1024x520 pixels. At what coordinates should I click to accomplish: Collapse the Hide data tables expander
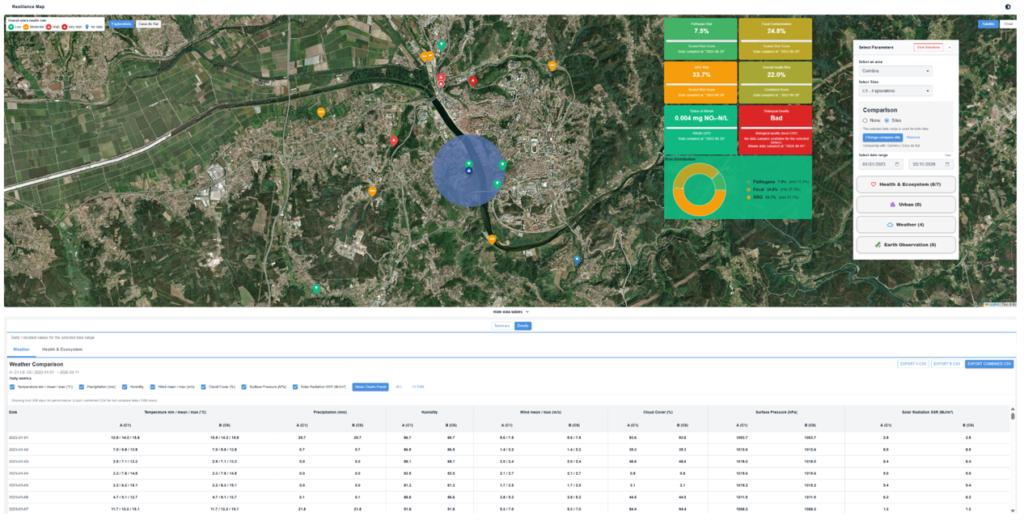tap(511, 312)
